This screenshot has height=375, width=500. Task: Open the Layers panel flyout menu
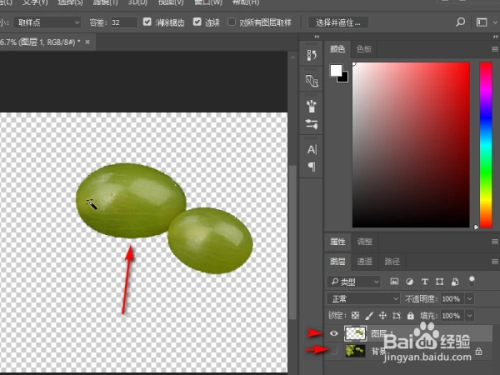pos(495,262)
